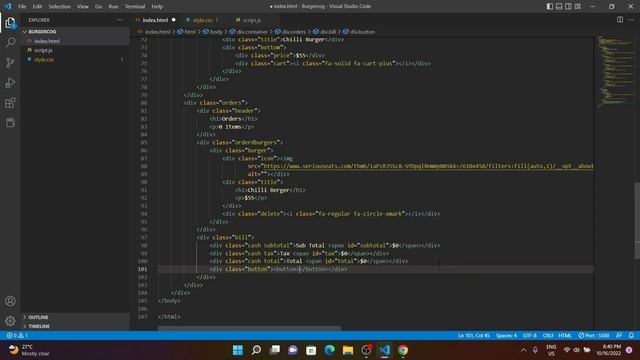Click the Customize Layout icon
The height and width of the screenshot is (360, 640).
point(578,6)
